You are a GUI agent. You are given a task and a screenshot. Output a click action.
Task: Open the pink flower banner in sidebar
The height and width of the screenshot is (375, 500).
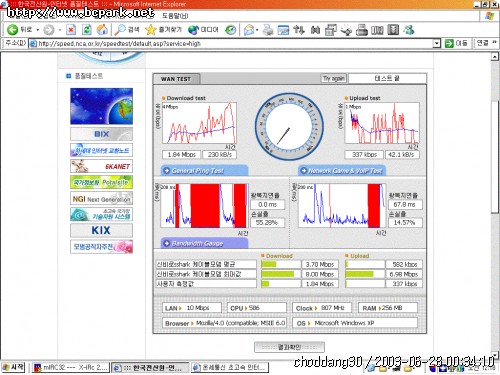tap(101, 247)
